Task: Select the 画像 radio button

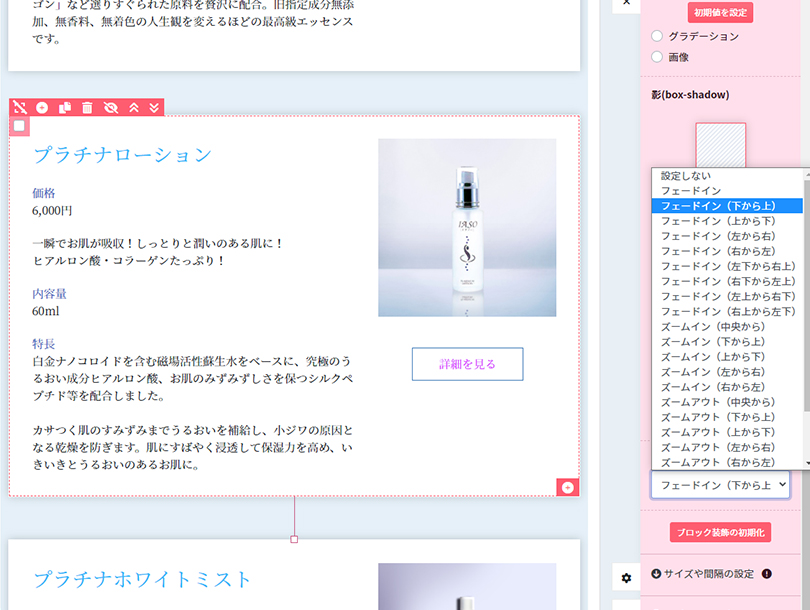Action: point(657,57)
